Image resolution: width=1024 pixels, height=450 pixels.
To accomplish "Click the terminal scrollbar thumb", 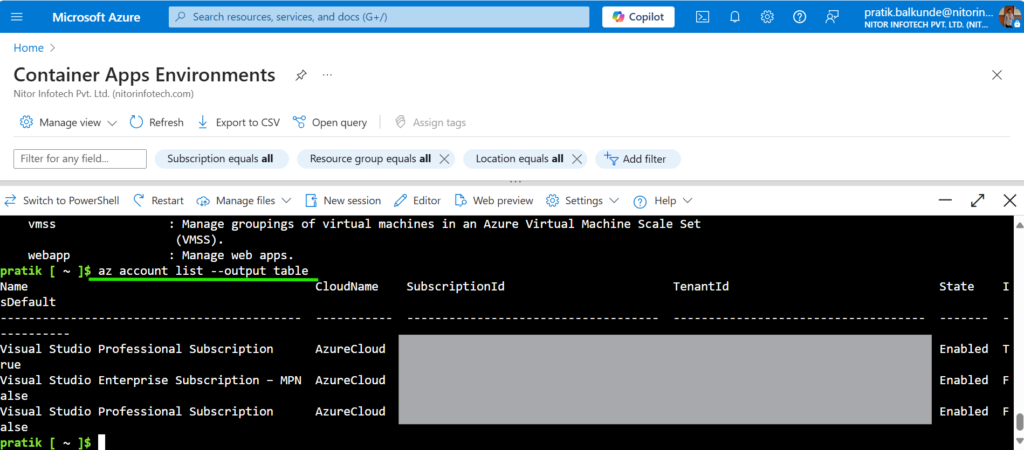I will coord(1019,421).
